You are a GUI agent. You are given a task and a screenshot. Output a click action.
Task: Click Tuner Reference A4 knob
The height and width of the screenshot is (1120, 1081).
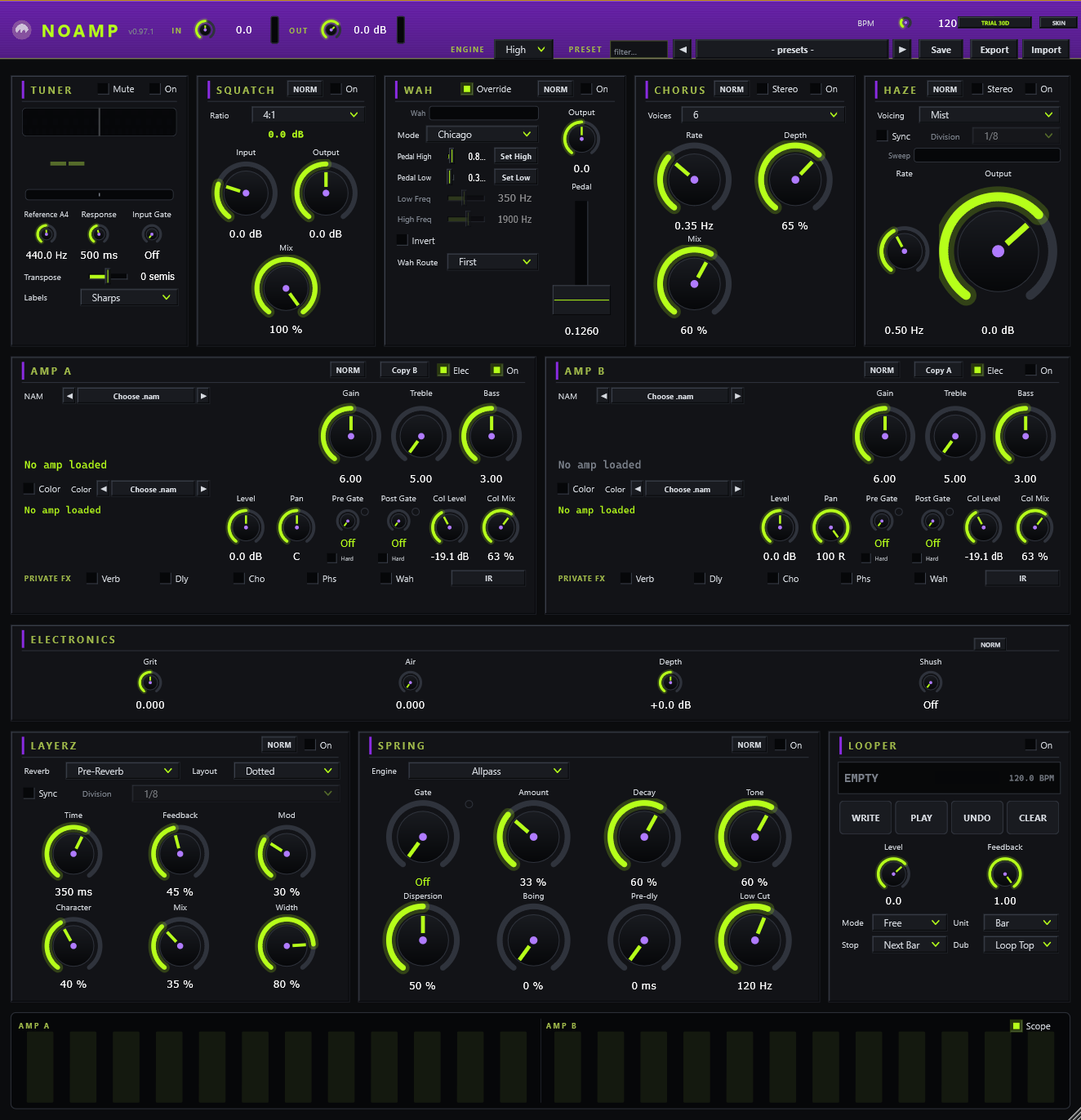click(46, 234)
